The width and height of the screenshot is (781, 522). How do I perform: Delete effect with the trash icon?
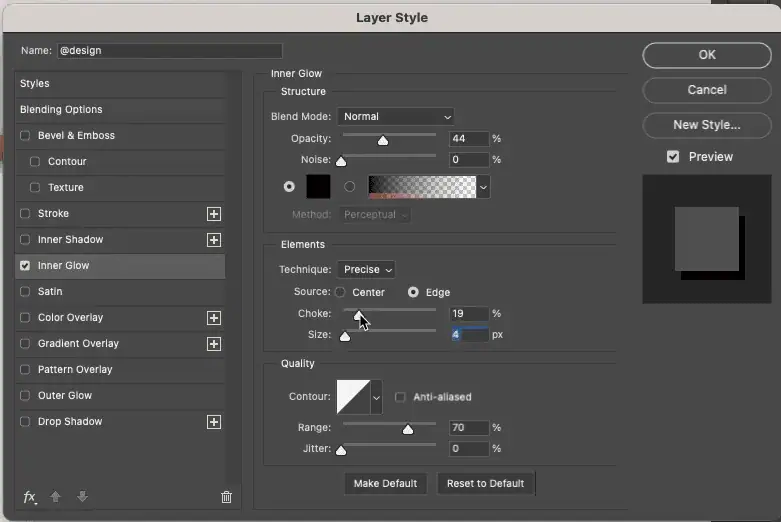click(x=226, y=497)
